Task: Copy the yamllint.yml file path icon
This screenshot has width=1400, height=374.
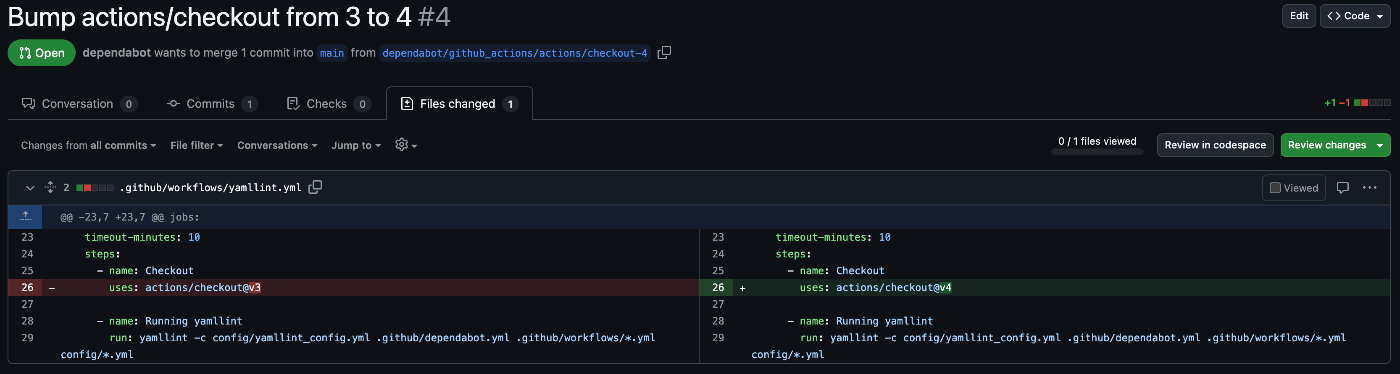Action: [315, 187]
